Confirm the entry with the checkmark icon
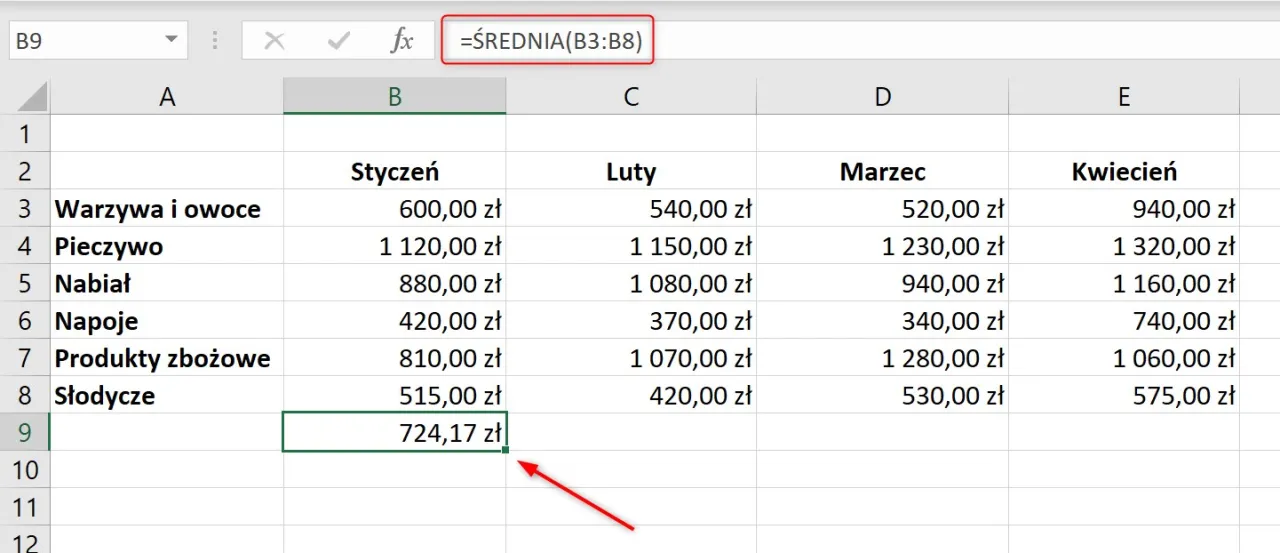The height and width of the screenshot is (553, 1280). [339, 41]
